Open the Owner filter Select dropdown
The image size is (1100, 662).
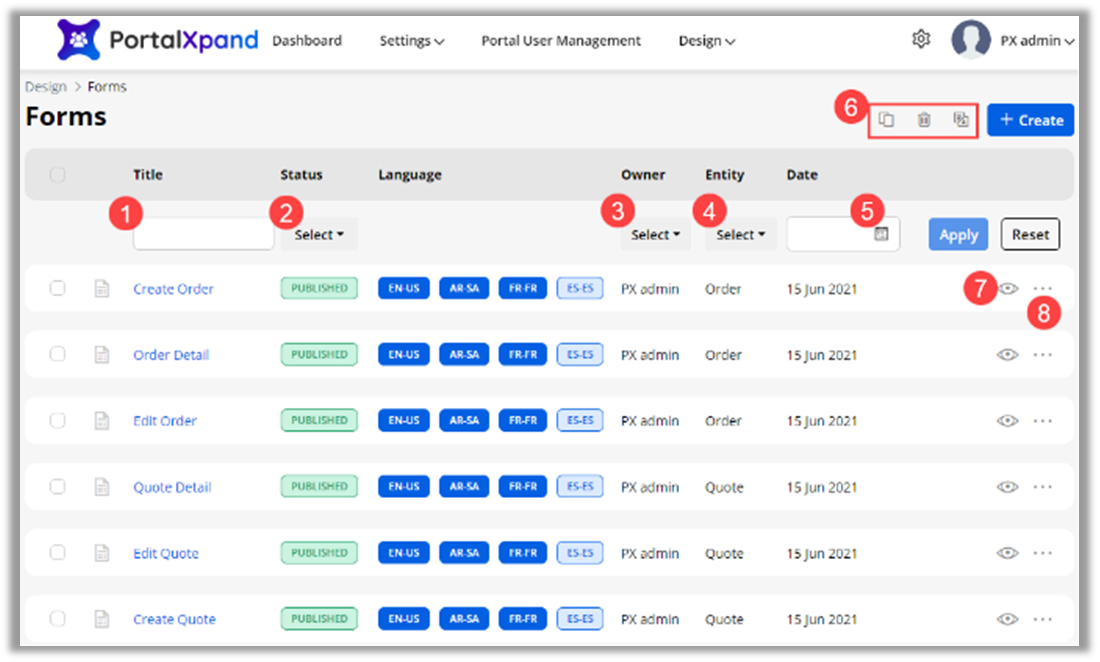pos(655,235)
